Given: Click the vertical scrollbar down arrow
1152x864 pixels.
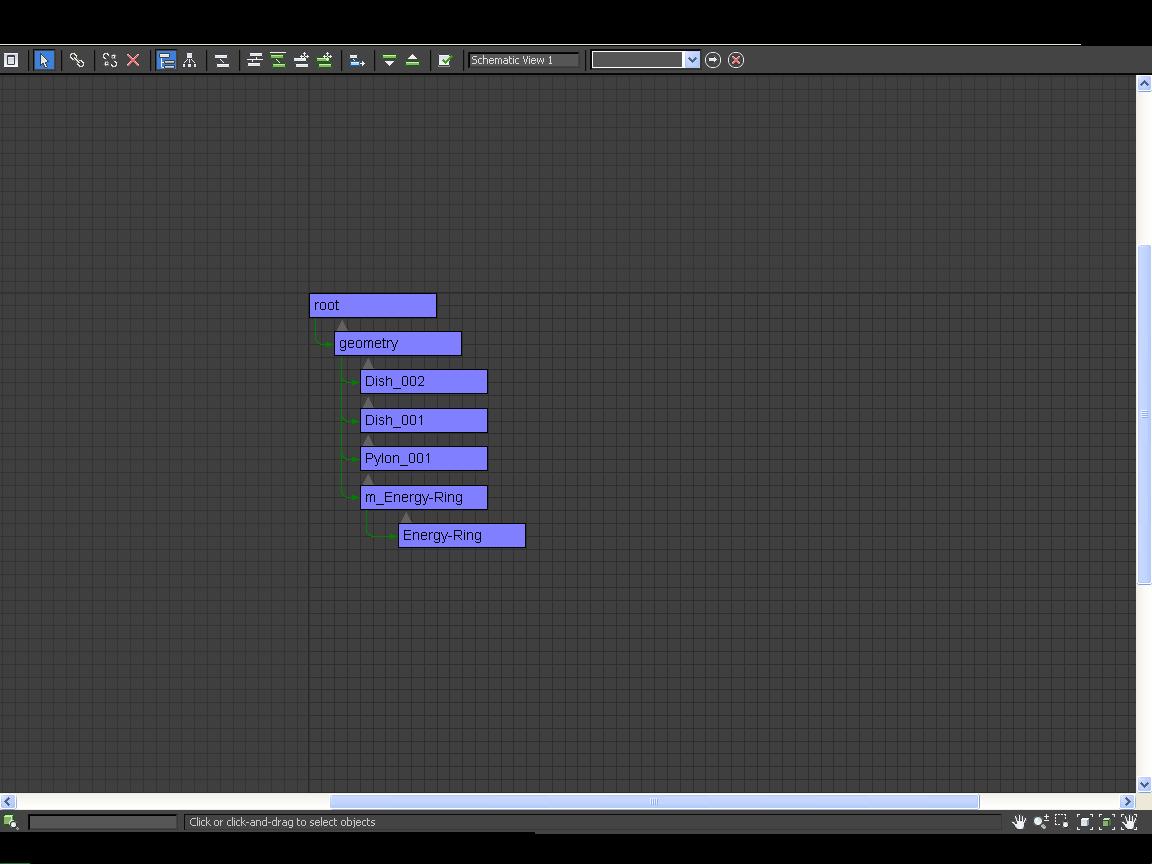Looking at the screenshot, I should 1144,785.
